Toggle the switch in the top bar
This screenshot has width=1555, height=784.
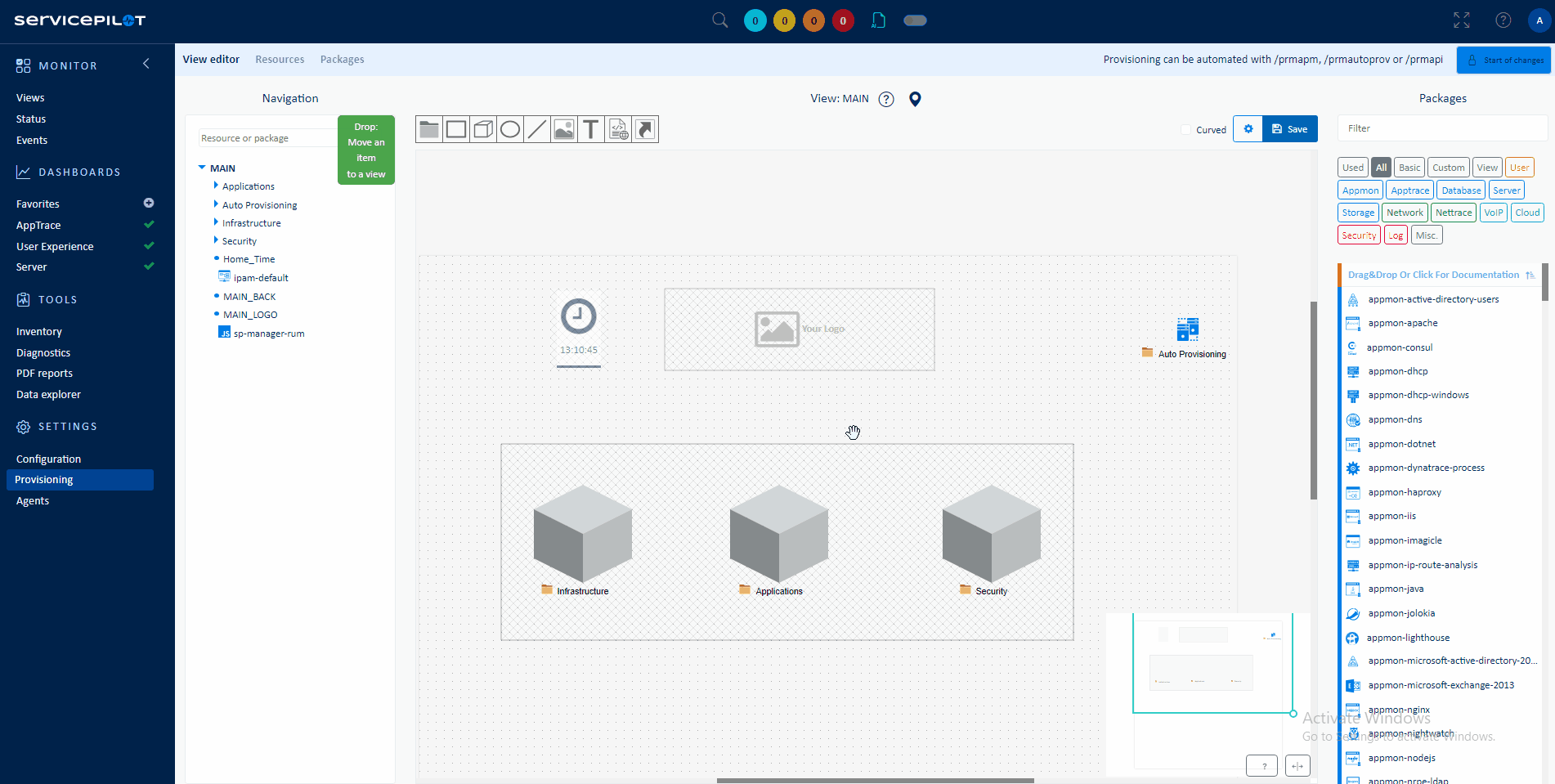point(915,20)
